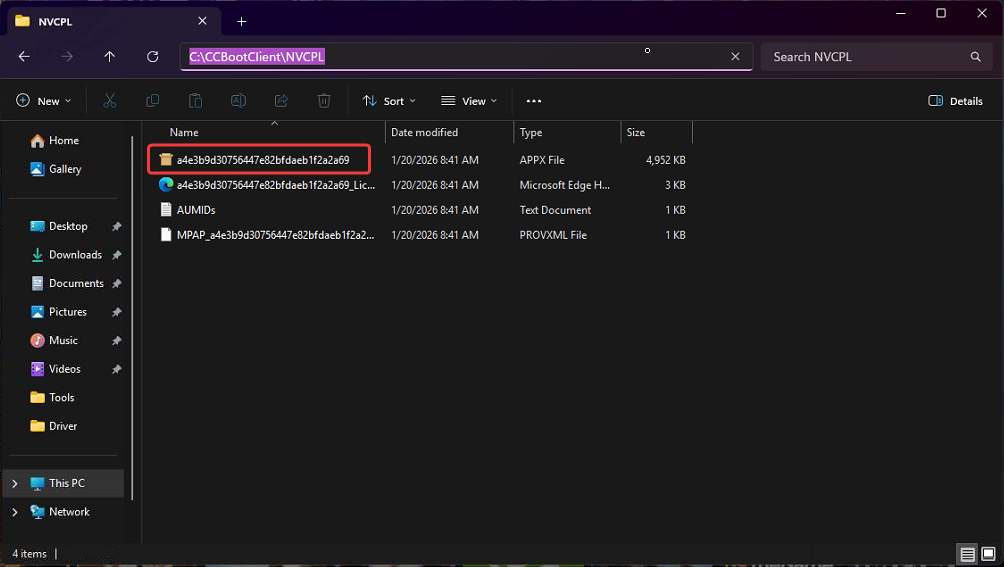Refresh the current folder view
1004x567 pixels.
(152, 57)
